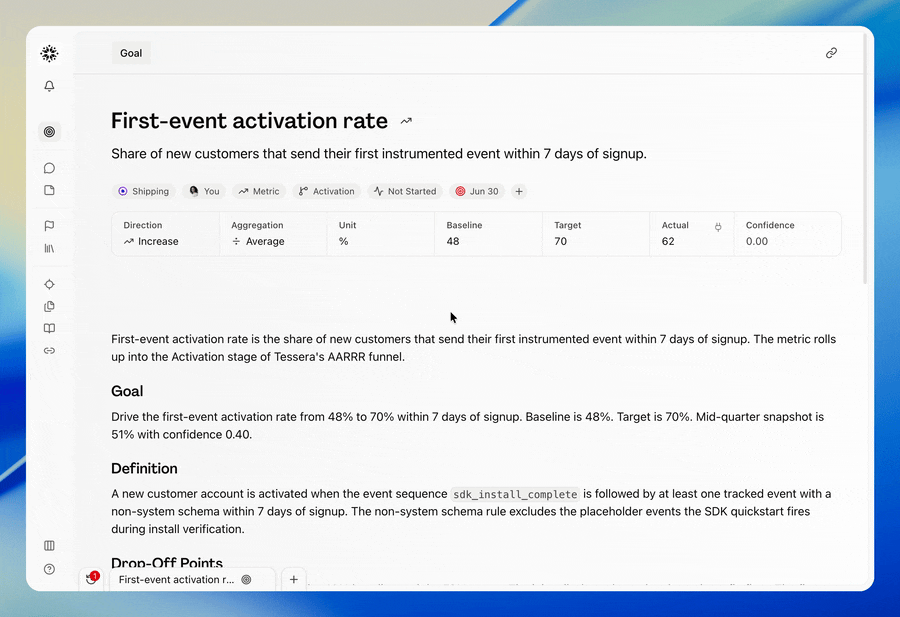Open the Activation chip
This screenshot has width=900, height=617.
pyautogui.click(x=327, y=191)
